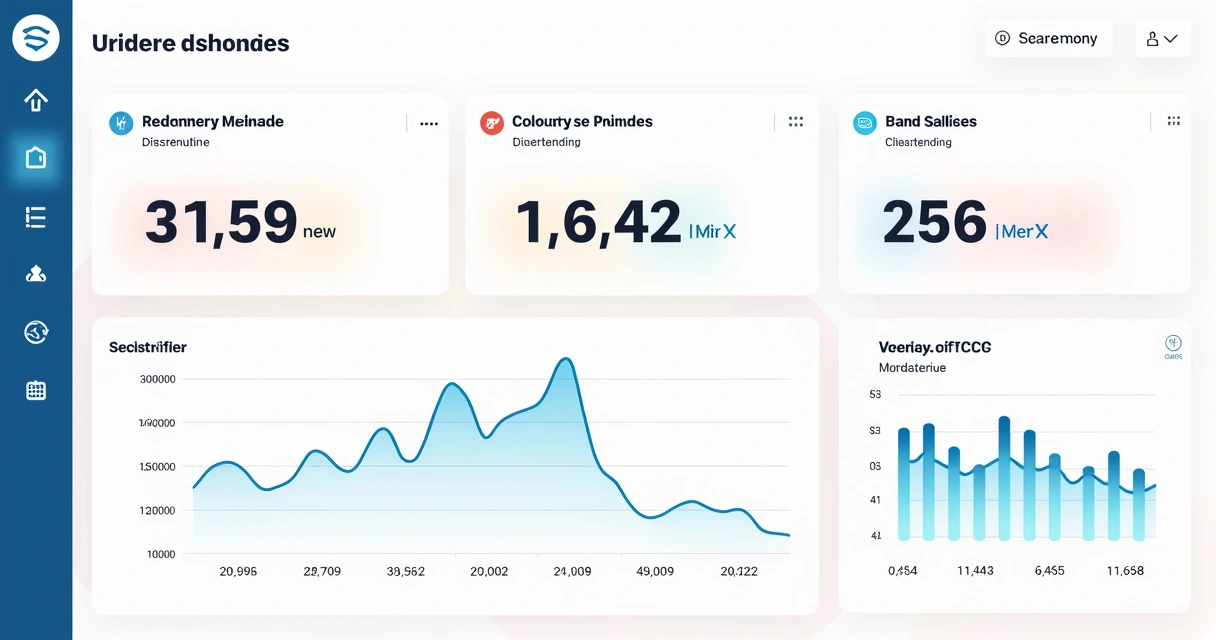Open the highlighted dashboard icon in sidebar
The width and height of the screenshot is (1216, 640).
coord(36,157)
